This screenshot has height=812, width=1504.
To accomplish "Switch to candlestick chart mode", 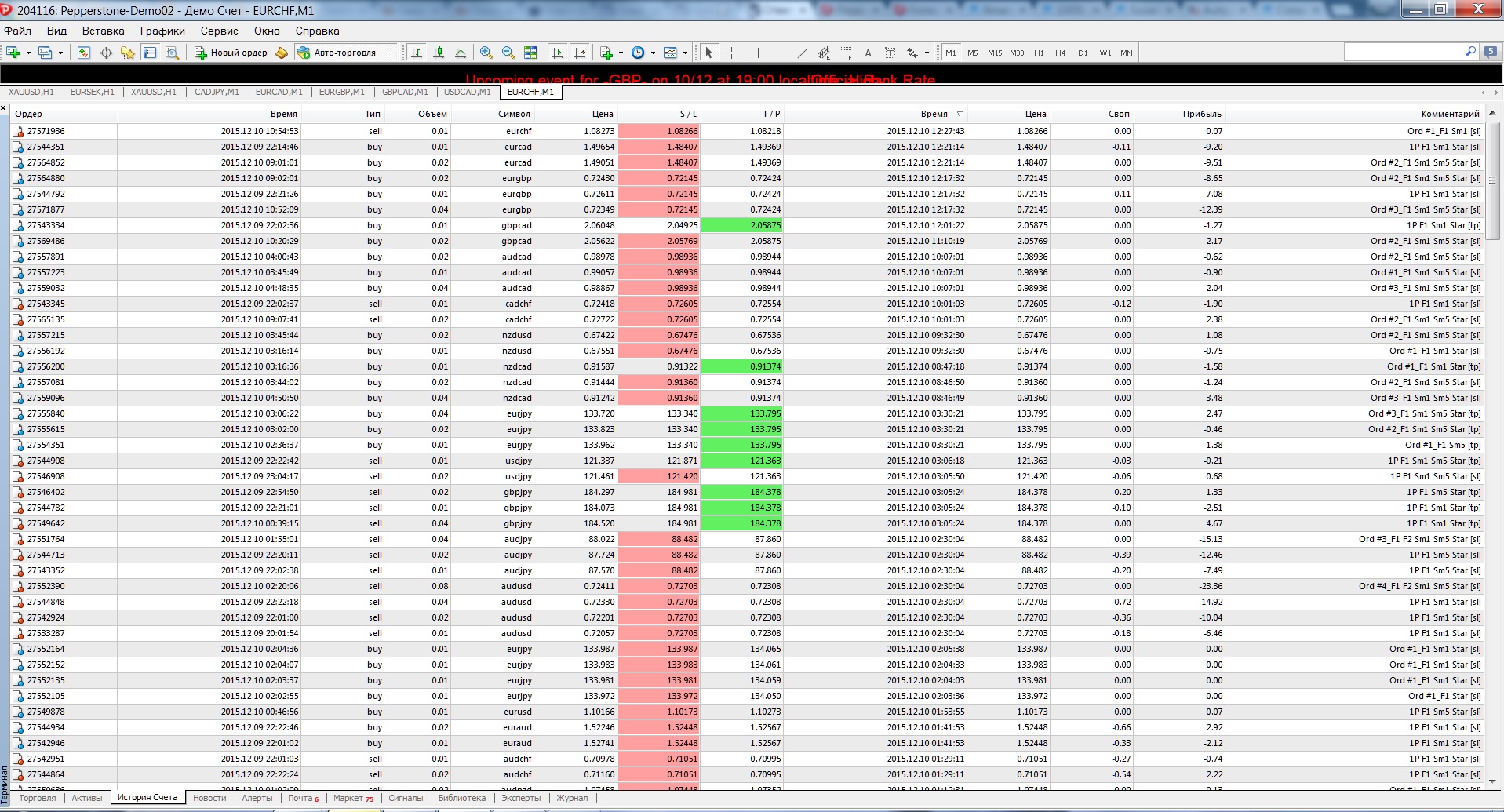I will [439, 53].
